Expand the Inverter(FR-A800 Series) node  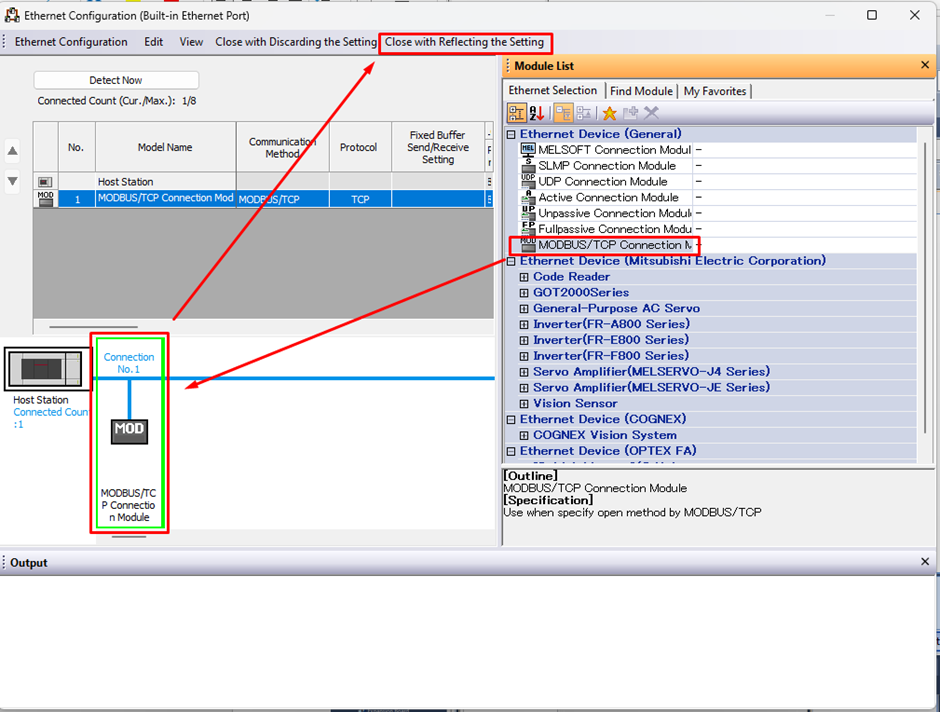tap(524, 324)
